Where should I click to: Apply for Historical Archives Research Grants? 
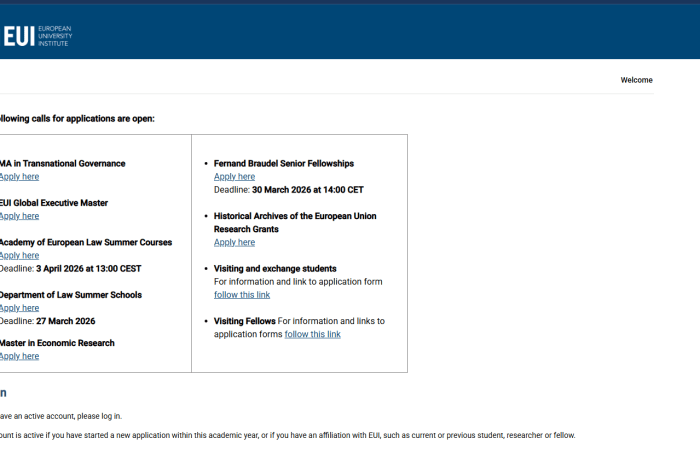pyautogui.click(x=234, y=242)
